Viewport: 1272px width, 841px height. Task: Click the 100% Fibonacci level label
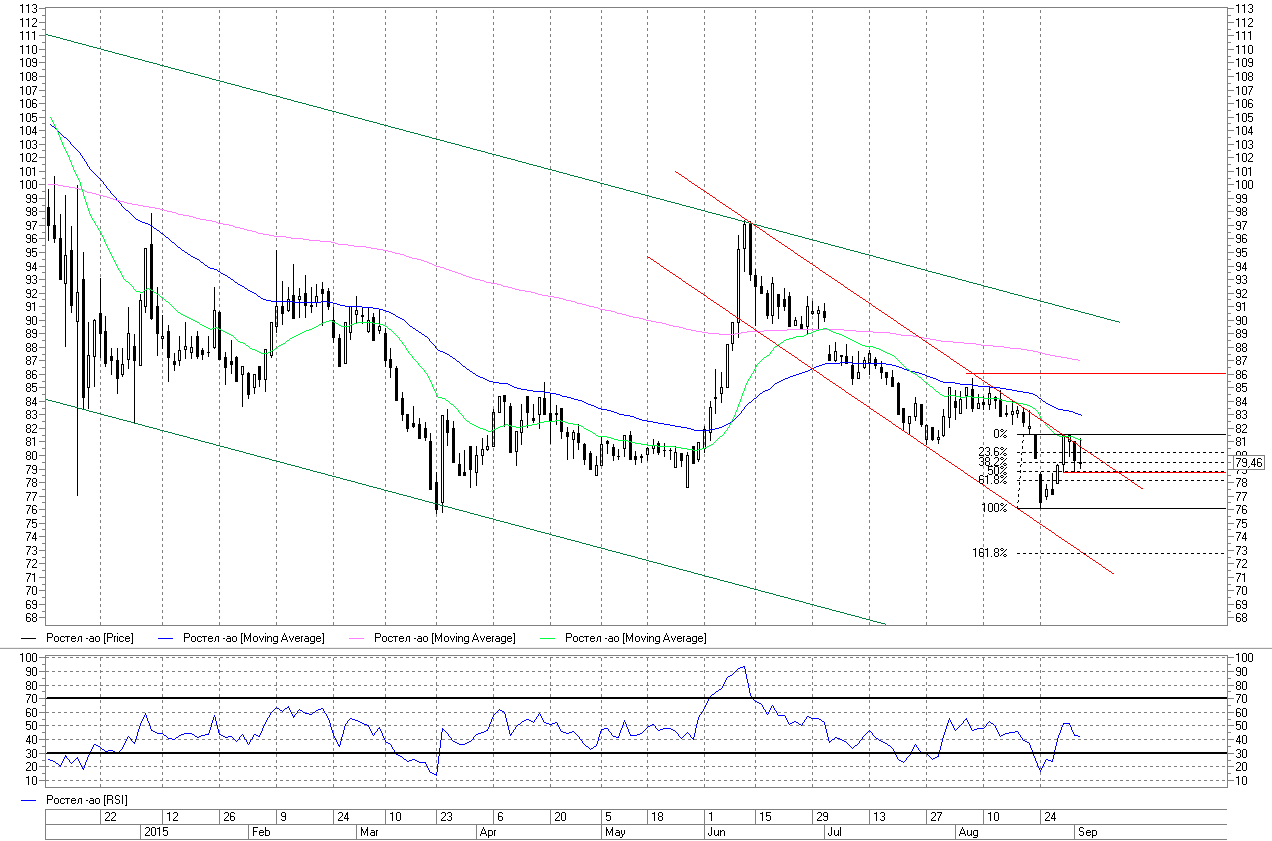coord(994,508)
